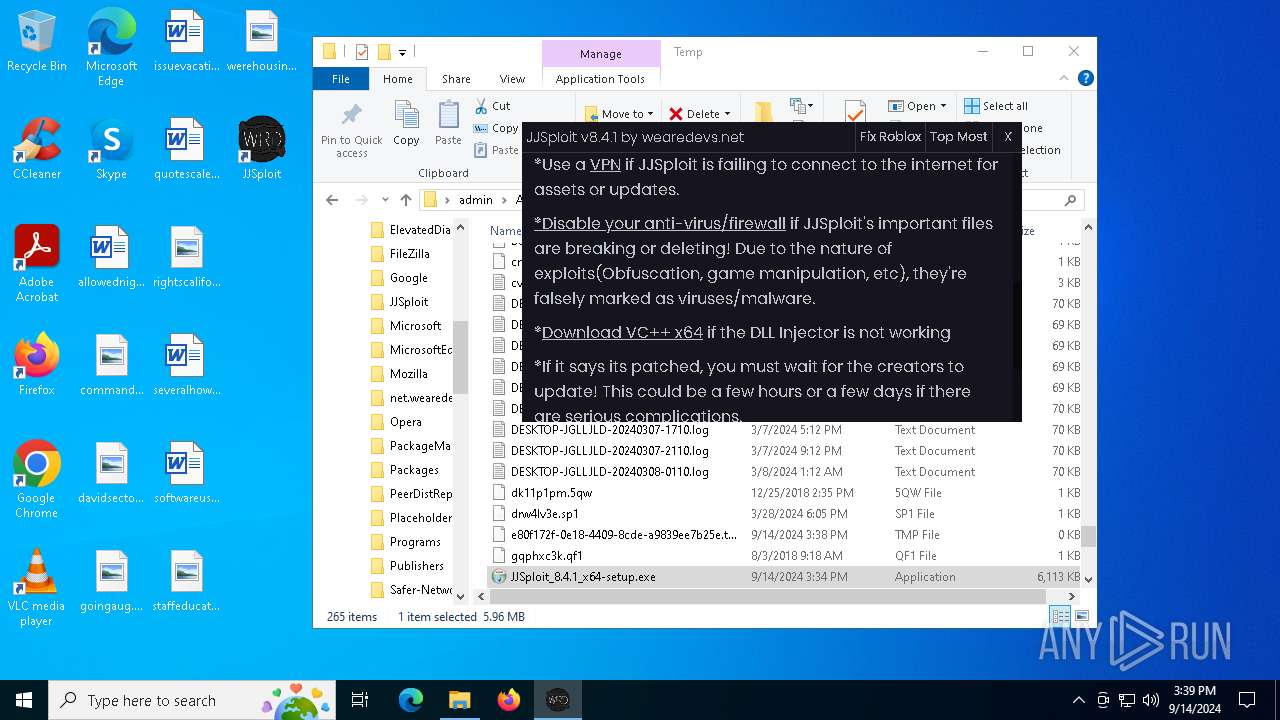This screenshot has width=1280, height=720.
Task: Click the horizontal scrollbar in file list
Action: coord(766,596)
